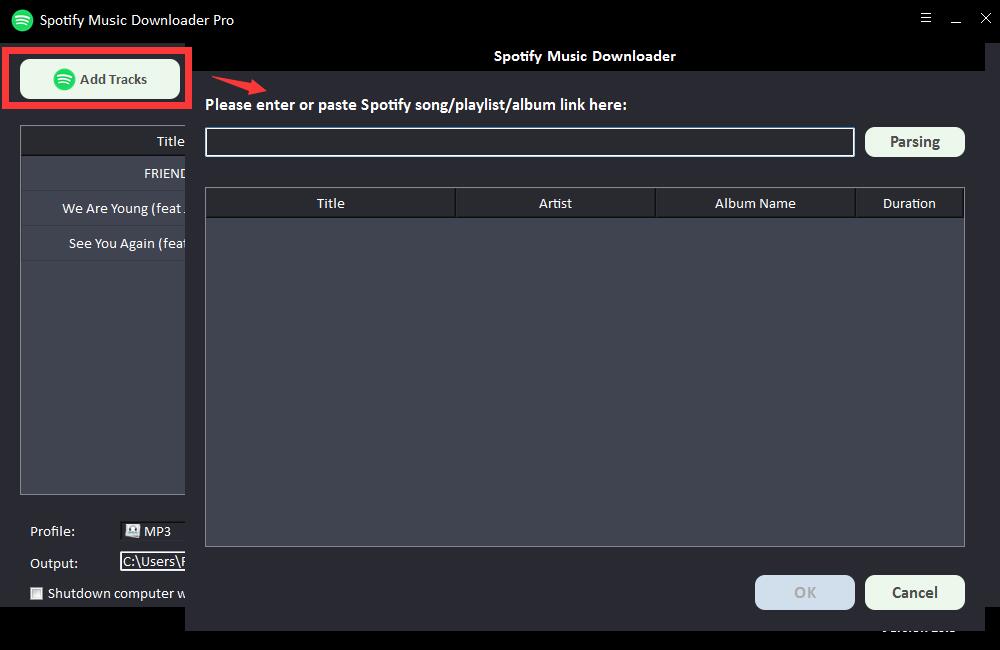The height and width of the screenshot is (650, 1000).
Task: Sort by the Artist column header
Action: point(555,203)
